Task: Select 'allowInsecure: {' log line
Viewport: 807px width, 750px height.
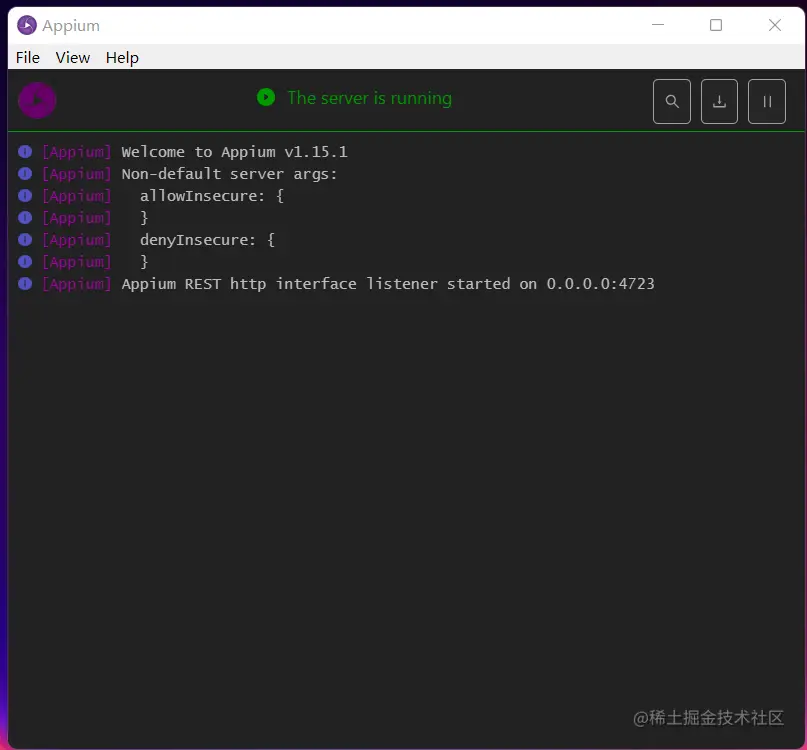Action: pyautogui.click(x=212, y=196)
